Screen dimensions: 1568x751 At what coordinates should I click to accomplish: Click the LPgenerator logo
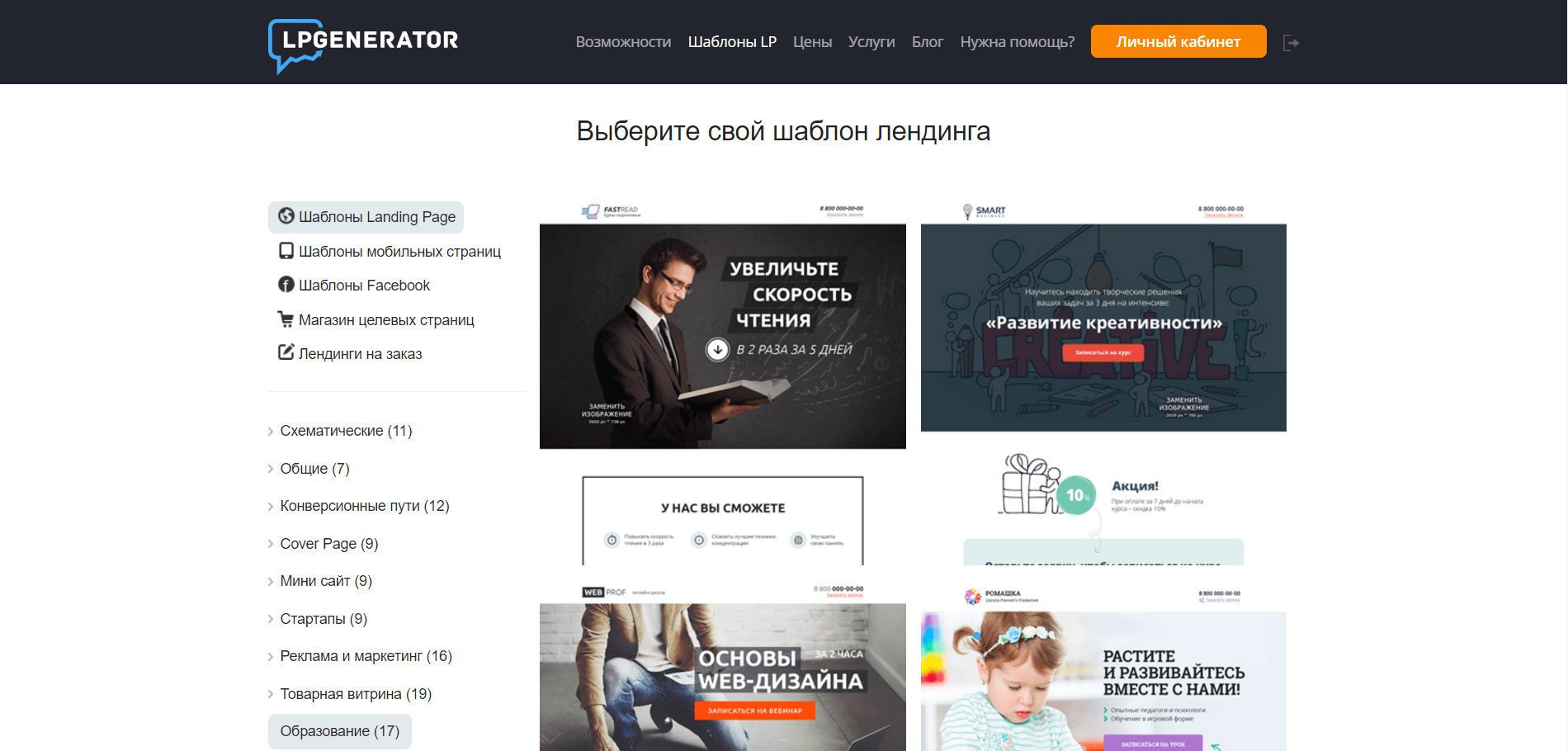363,45
